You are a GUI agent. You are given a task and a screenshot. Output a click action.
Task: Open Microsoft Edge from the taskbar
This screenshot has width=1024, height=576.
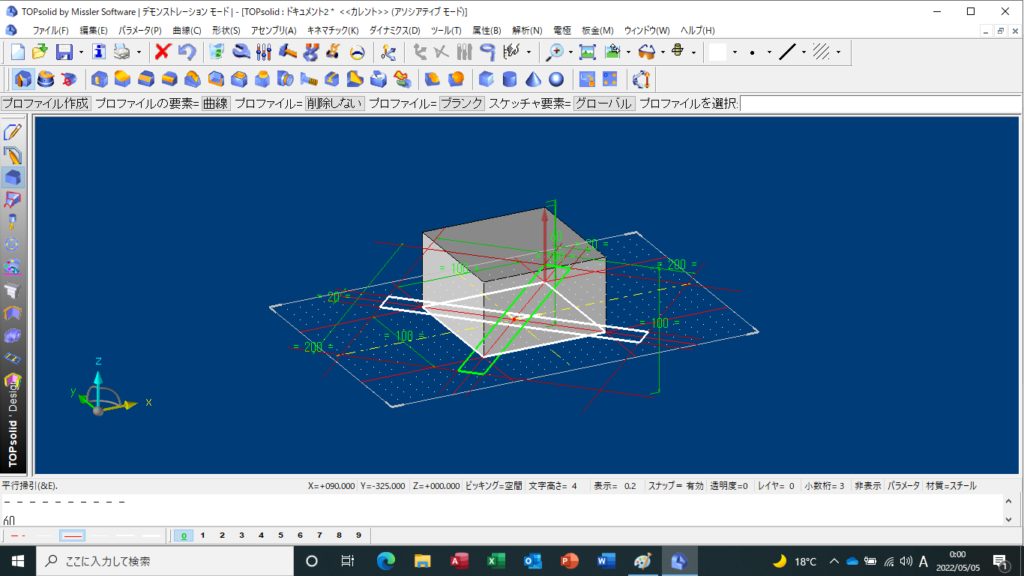pyautogui.click(x=385, y=561)
